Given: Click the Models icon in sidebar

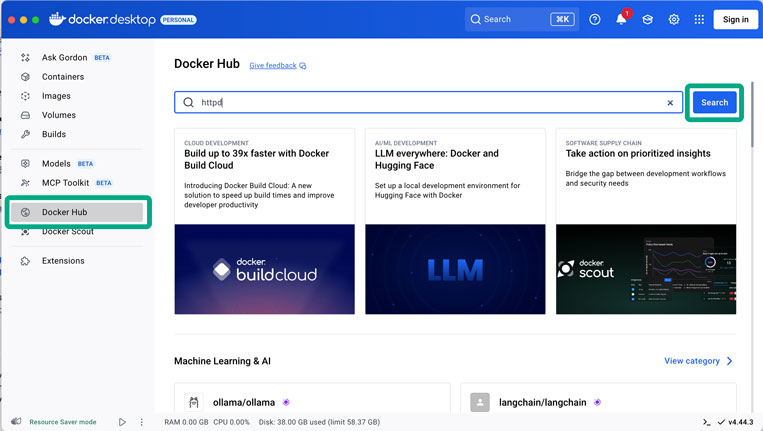Looking at the screenshot, I should point(25,163).
